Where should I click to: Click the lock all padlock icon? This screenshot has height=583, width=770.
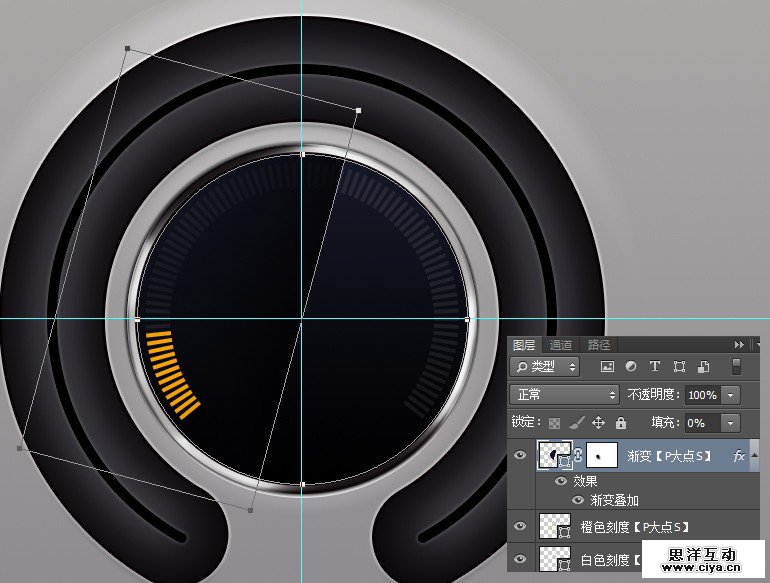pos(621,423)
